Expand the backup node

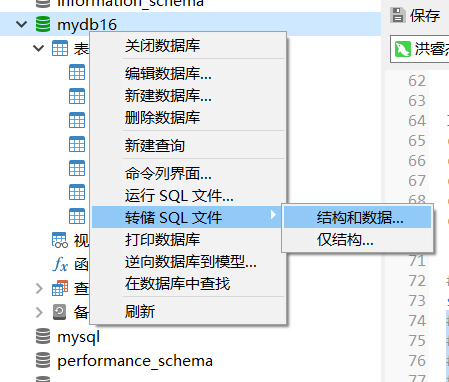click(39, 312)
